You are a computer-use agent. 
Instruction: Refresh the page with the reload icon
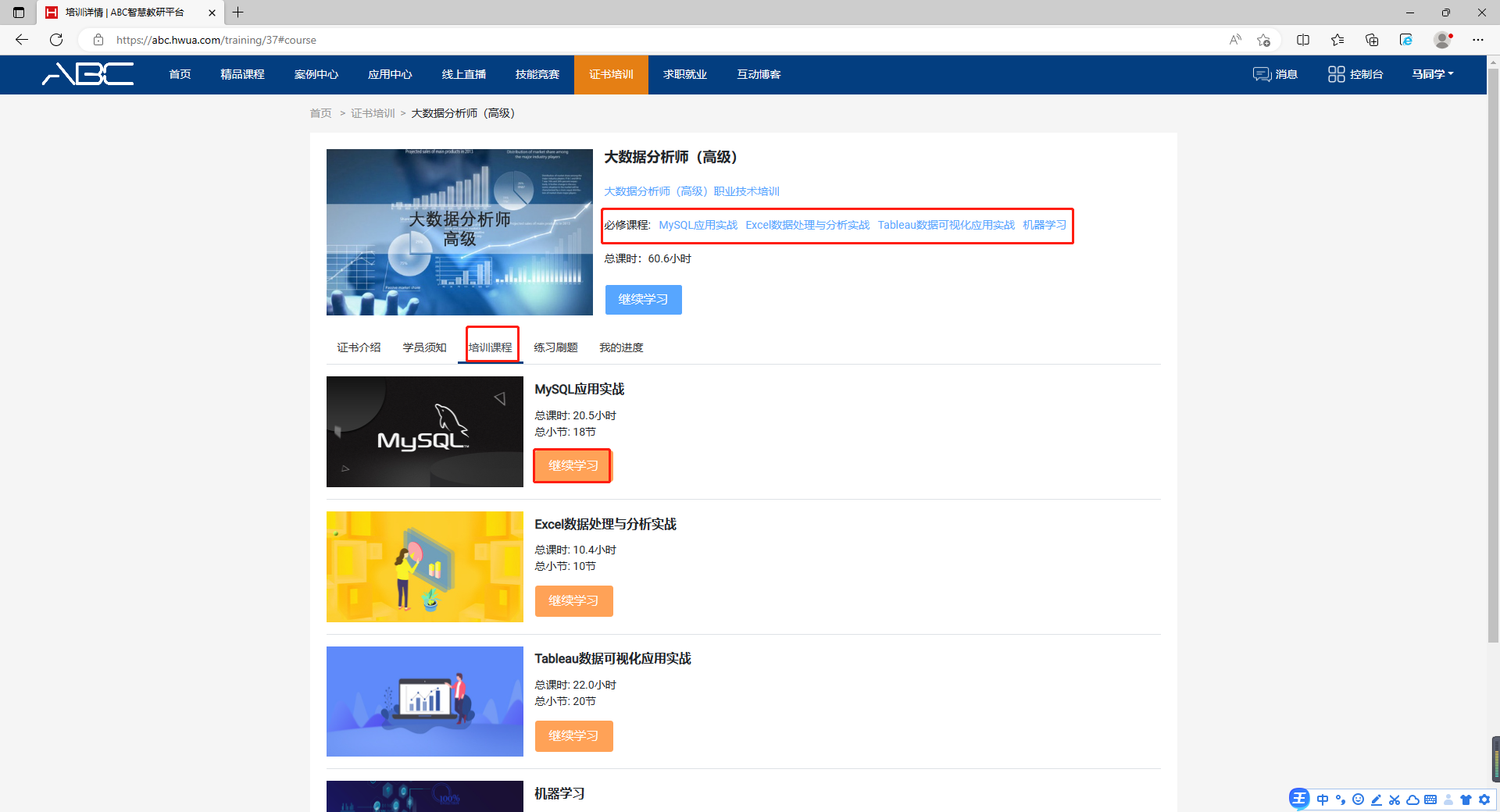(56, 40)
